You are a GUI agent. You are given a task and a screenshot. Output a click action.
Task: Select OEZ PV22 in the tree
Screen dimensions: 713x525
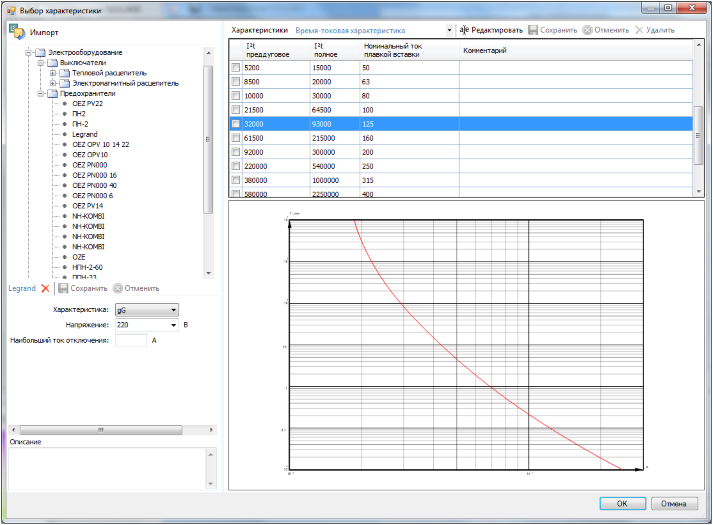(x=87, y=104)
